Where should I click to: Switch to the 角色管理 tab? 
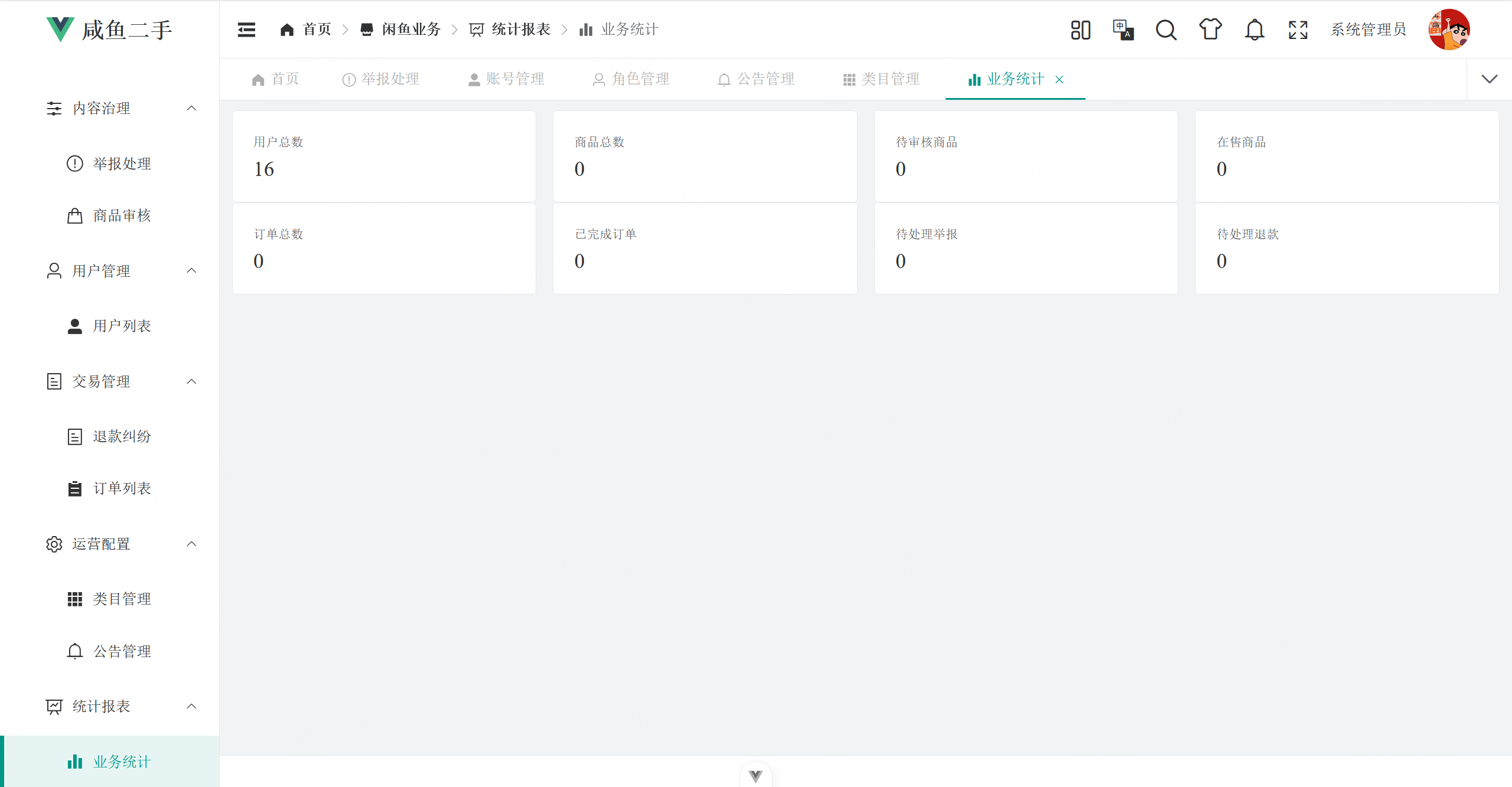point(640,79)
